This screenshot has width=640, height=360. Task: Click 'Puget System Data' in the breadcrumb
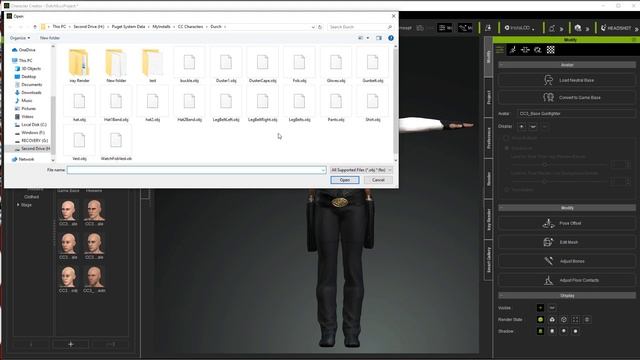(x=128, y=27)
